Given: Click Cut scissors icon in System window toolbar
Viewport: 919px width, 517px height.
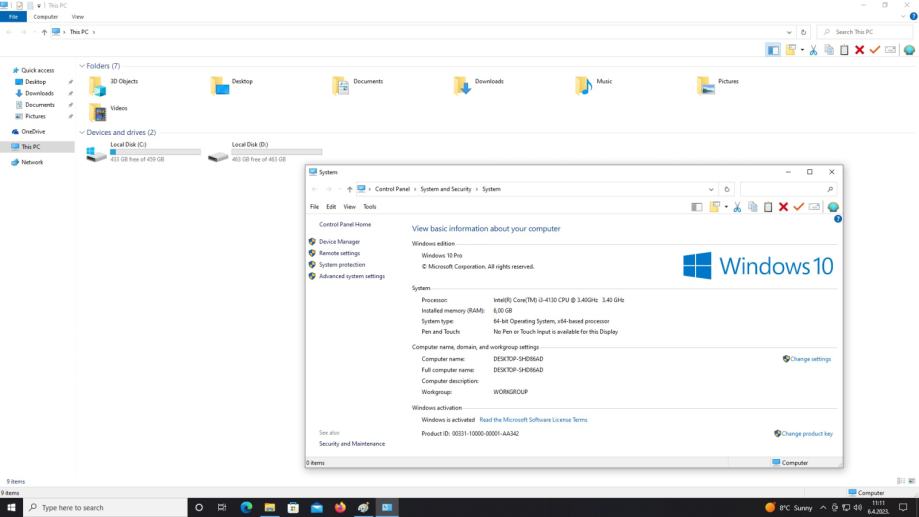Looking at the screenshot, I should point(738,207).
